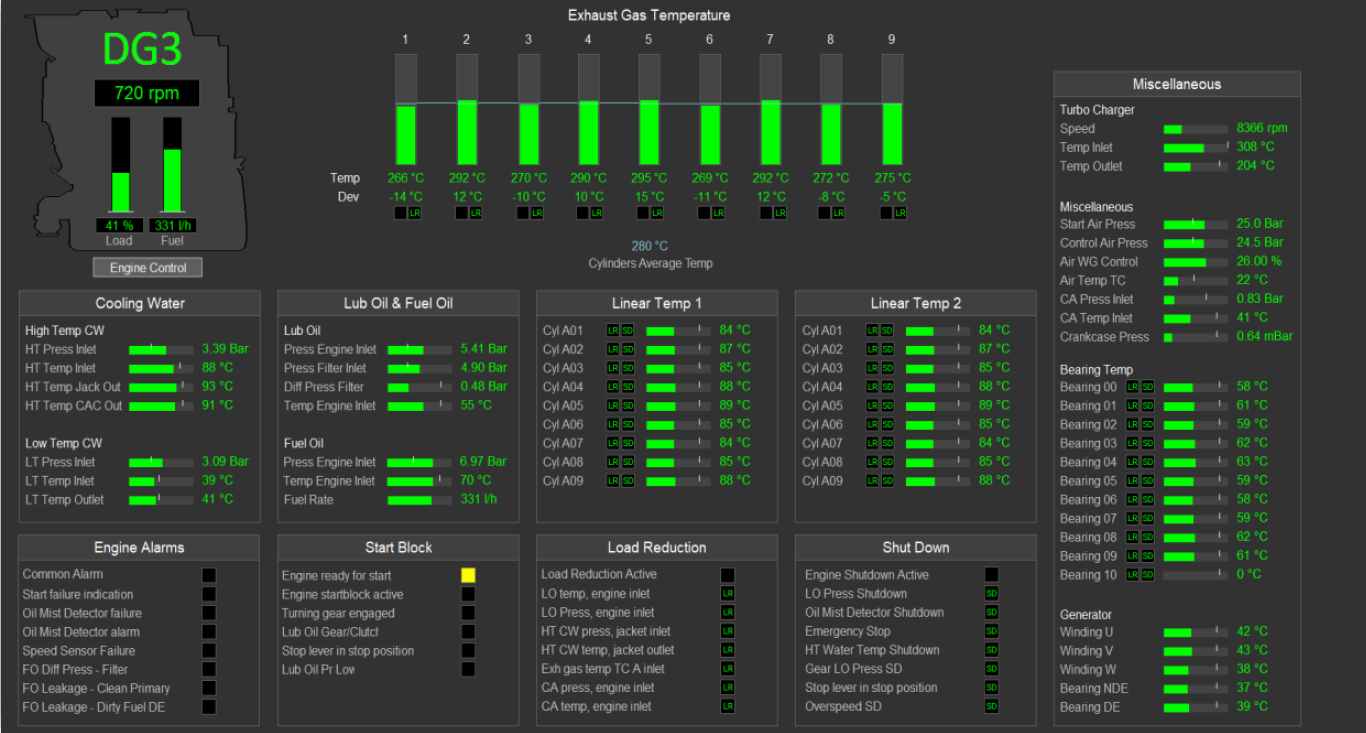Click the Engine Alarms panel header

coord(139,547)
